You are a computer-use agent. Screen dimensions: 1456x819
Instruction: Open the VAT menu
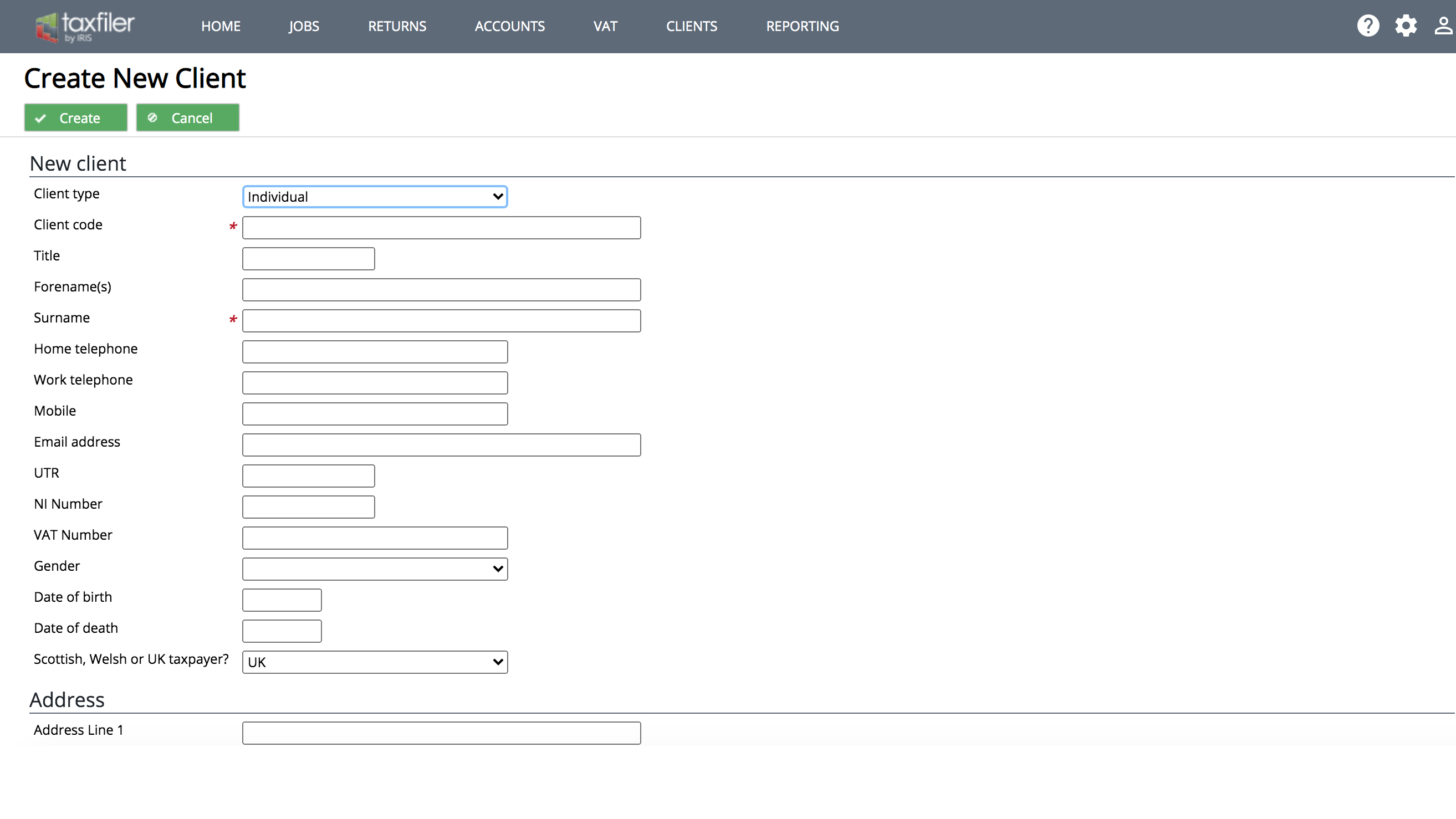pos(605,27)
